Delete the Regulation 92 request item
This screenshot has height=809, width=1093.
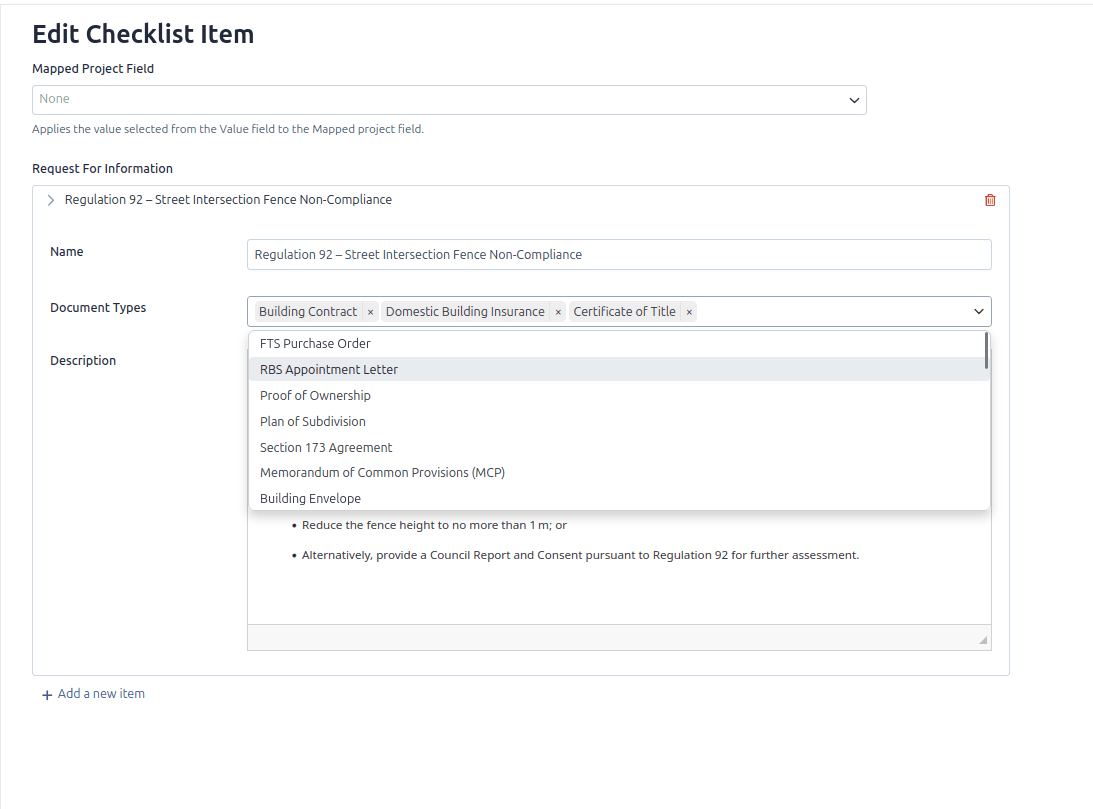(x=990, y=200)
